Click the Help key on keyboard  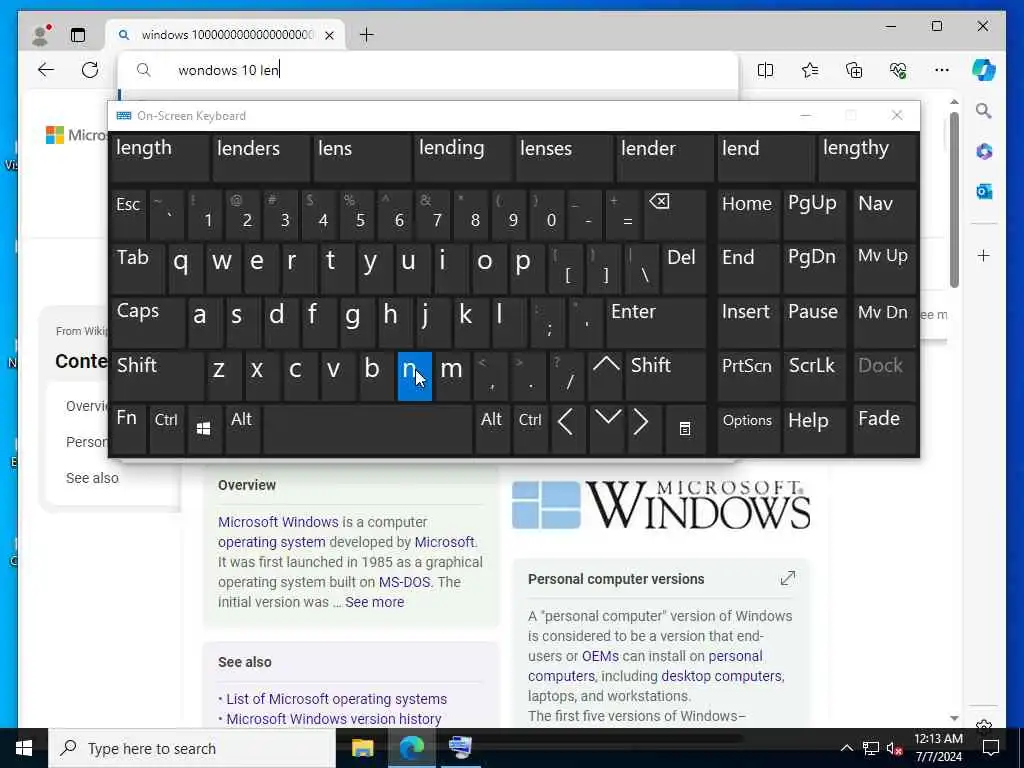[x=814, y=428]
